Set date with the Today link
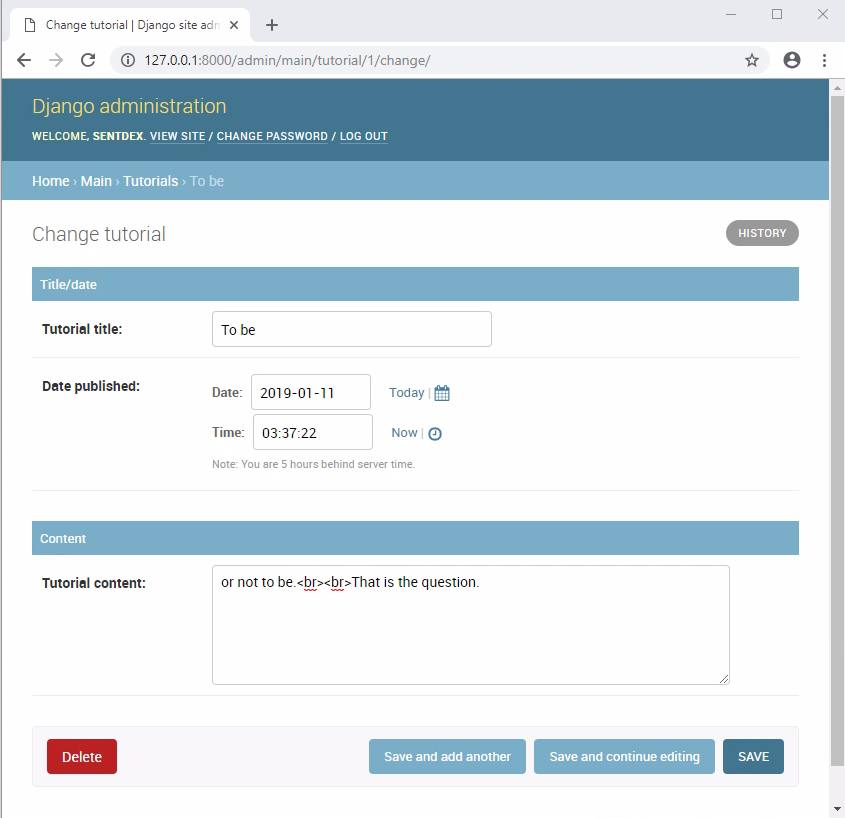This screenshot has width=845, height=818. 406,393
